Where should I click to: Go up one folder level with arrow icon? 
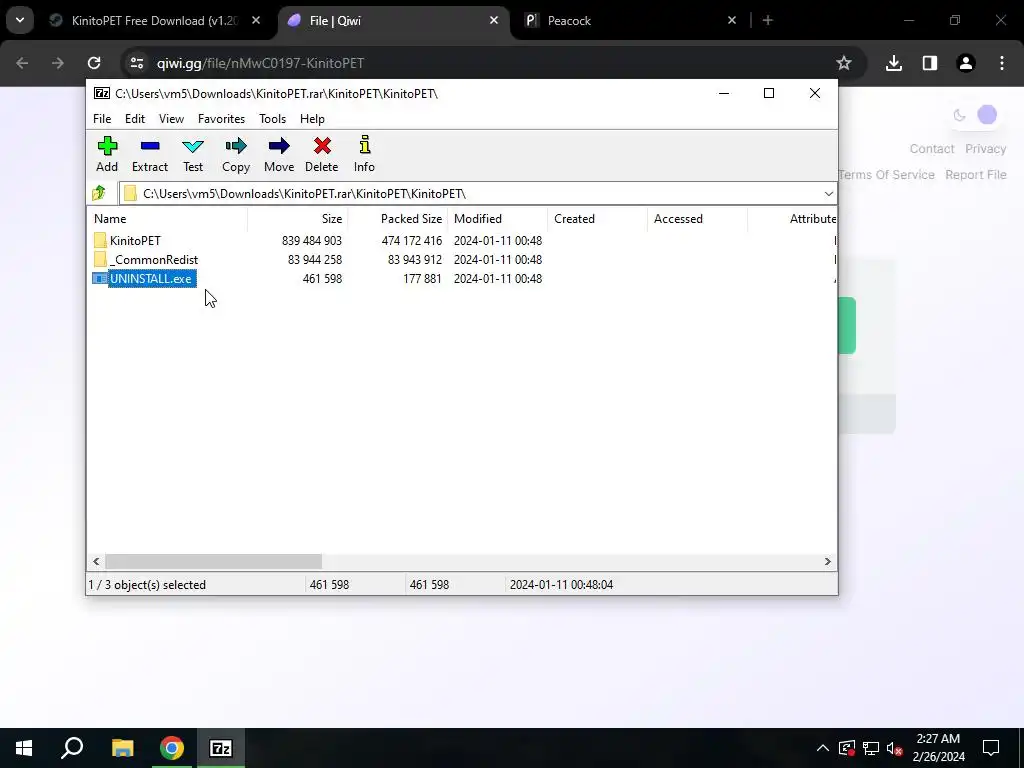coord(99,193)
